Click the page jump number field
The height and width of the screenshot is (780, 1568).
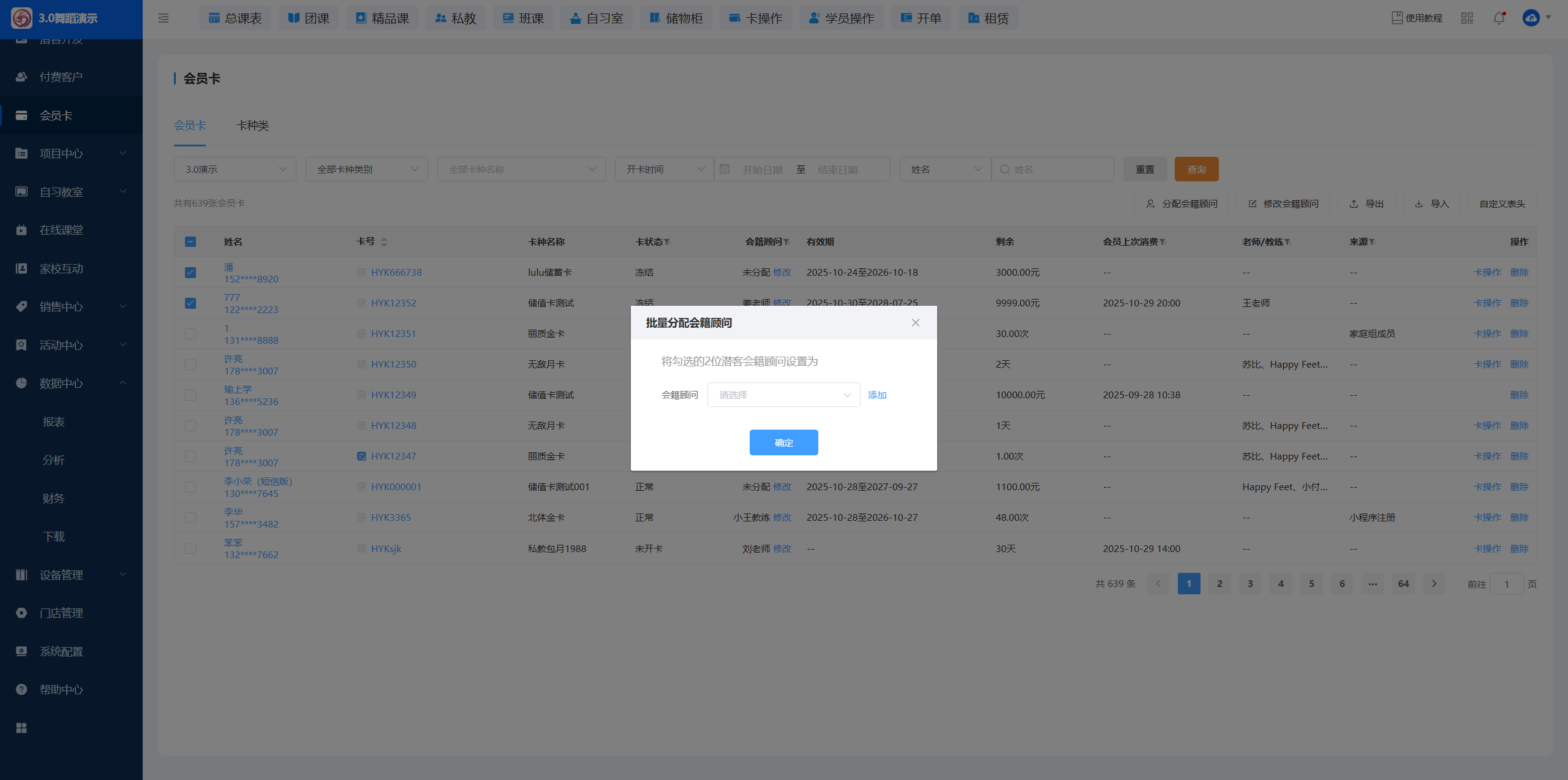[x=1506, y=584]
